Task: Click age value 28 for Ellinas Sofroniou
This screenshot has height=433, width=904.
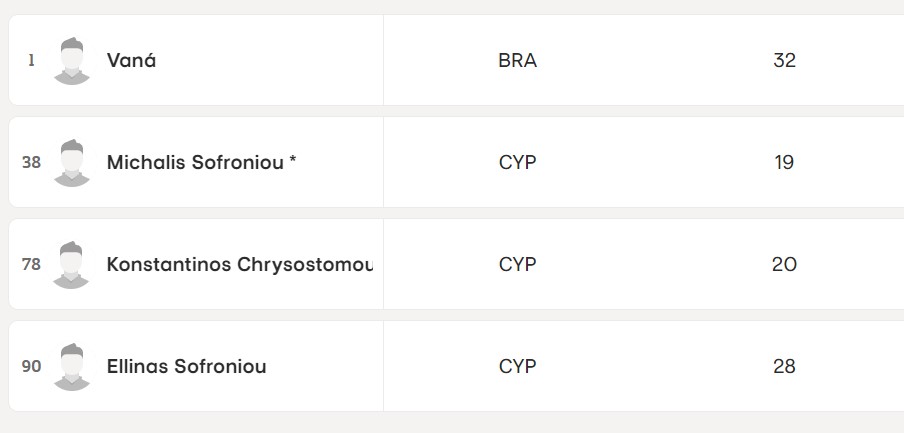Action: 784,367
